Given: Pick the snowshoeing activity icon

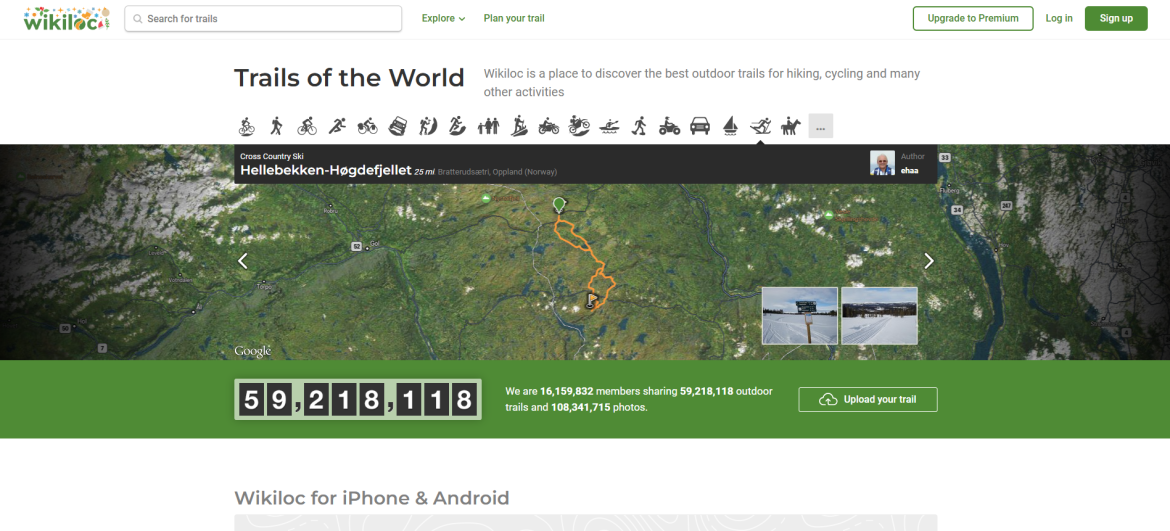Looking at the screenshot, I should point(639,126).
